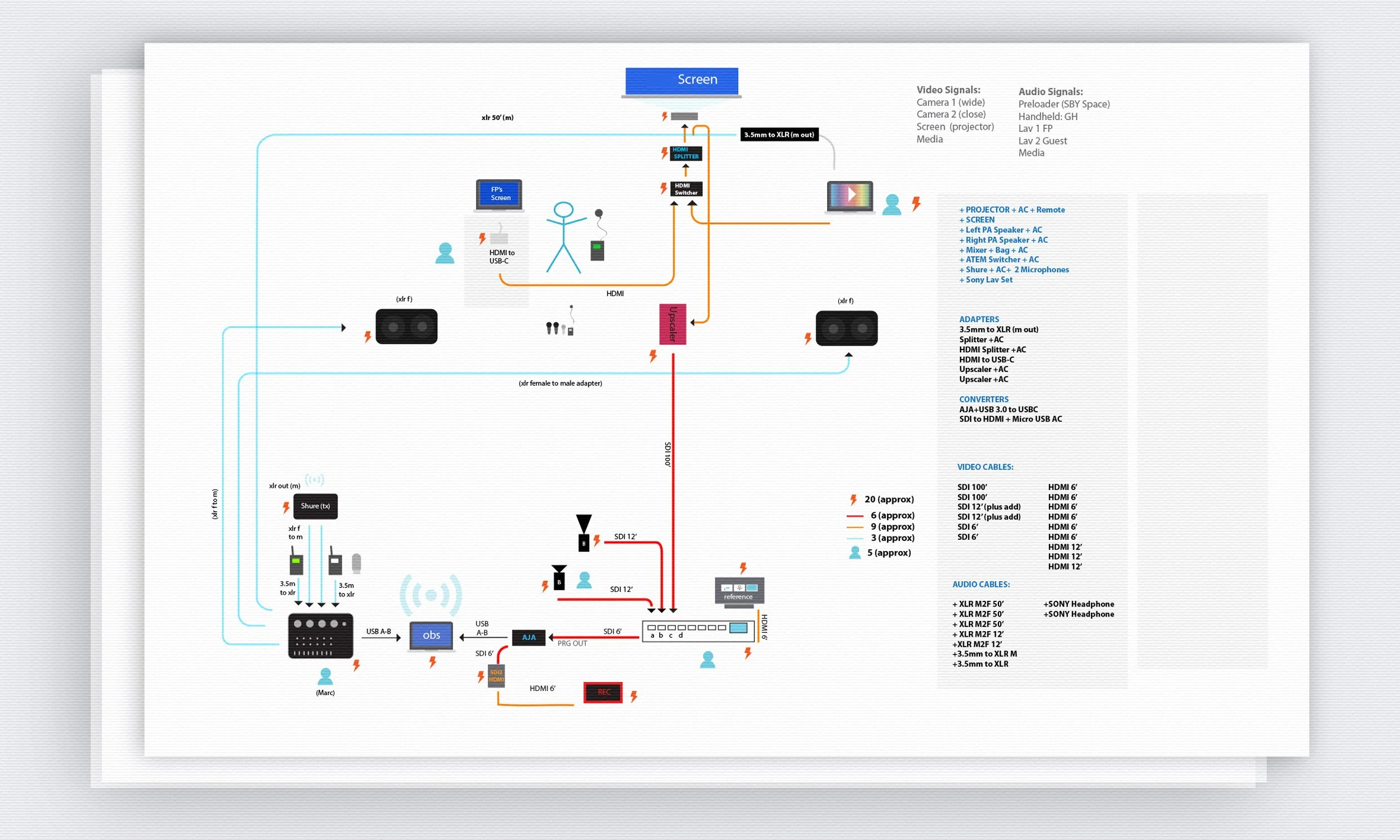
Task: Click the red REC recorder box
Action: (603, 692)
